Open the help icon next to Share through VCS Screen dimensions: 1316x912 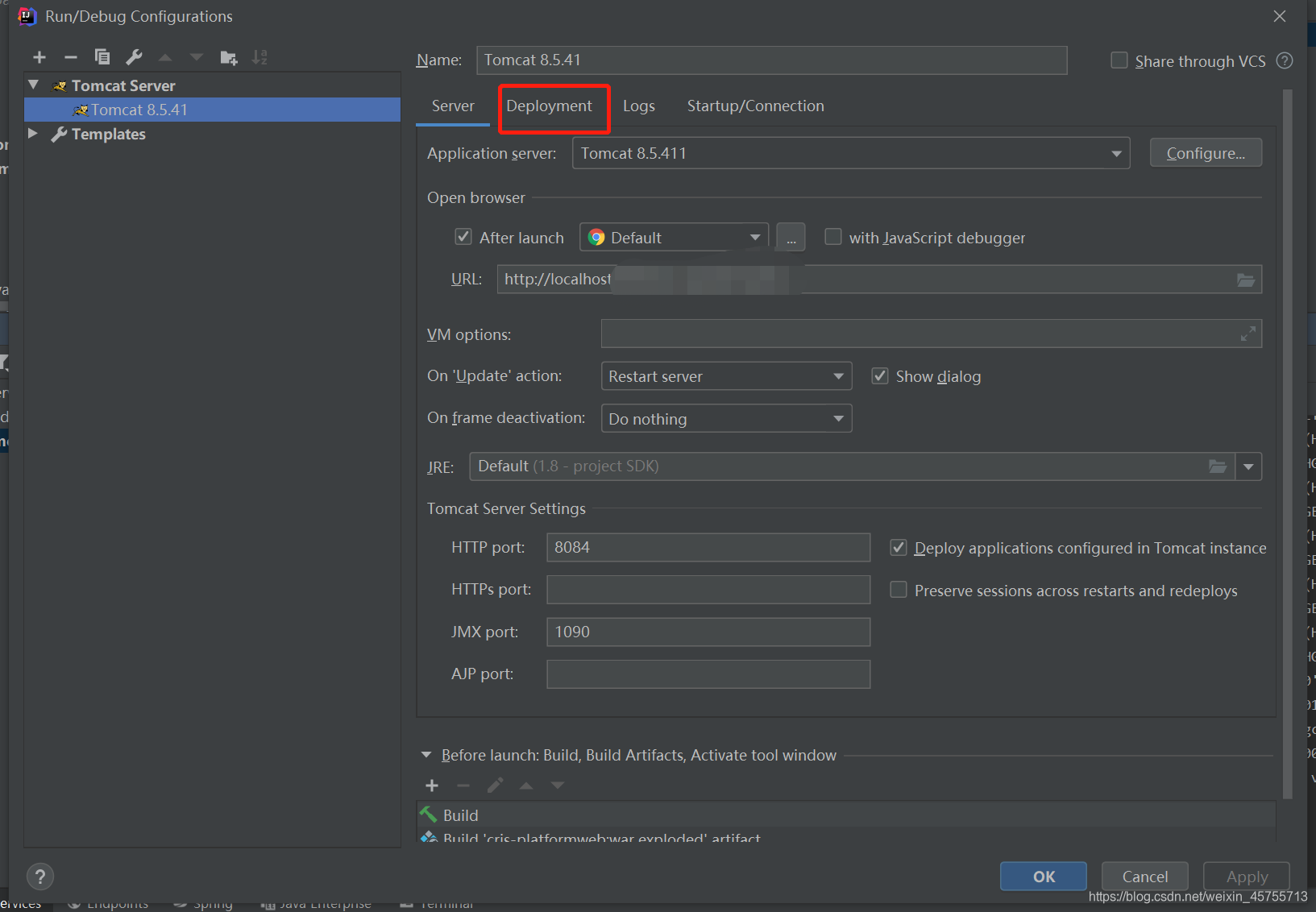(1285, 61)
